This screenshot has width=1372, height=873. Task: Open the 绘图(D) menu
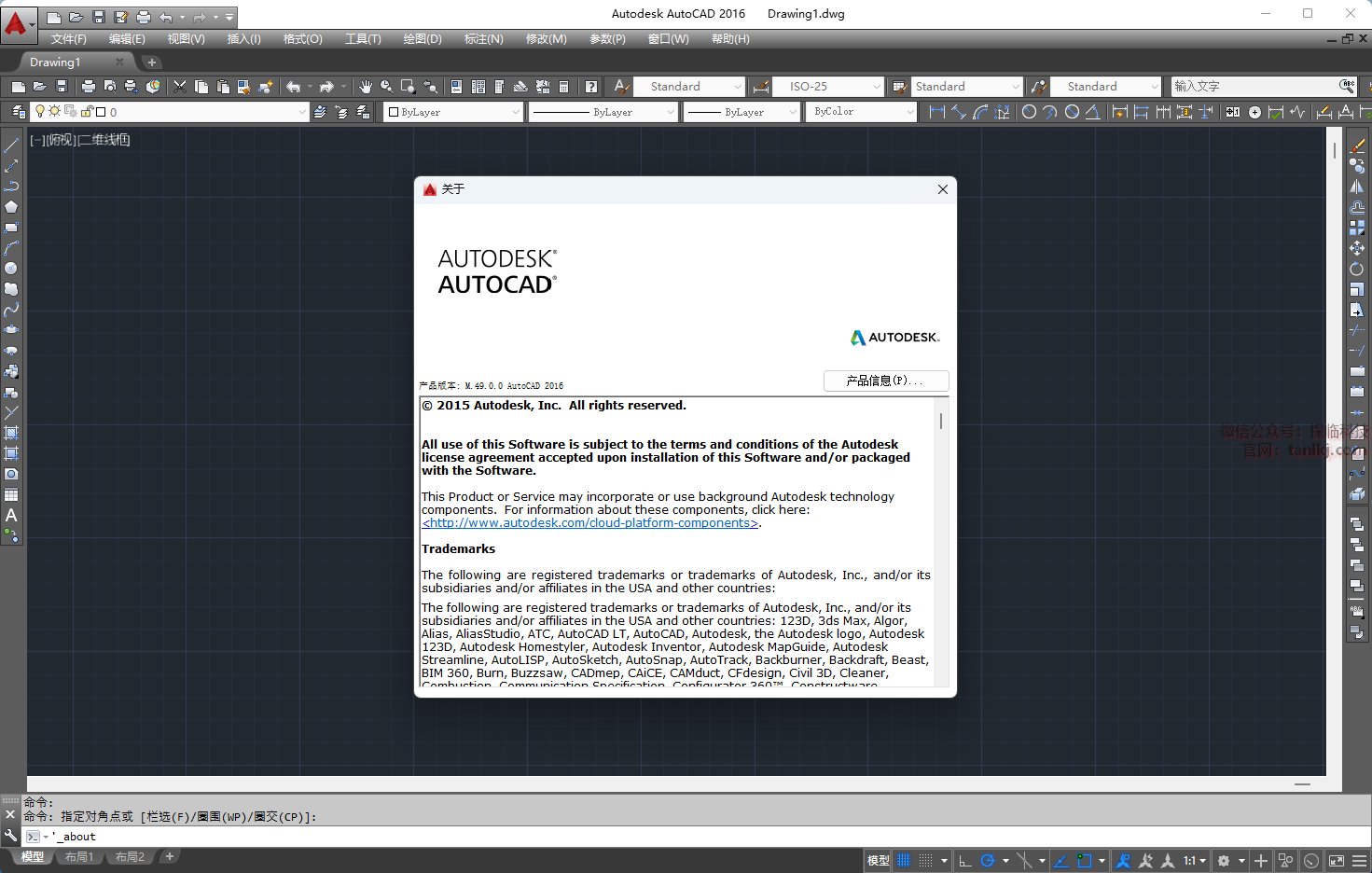422,39
